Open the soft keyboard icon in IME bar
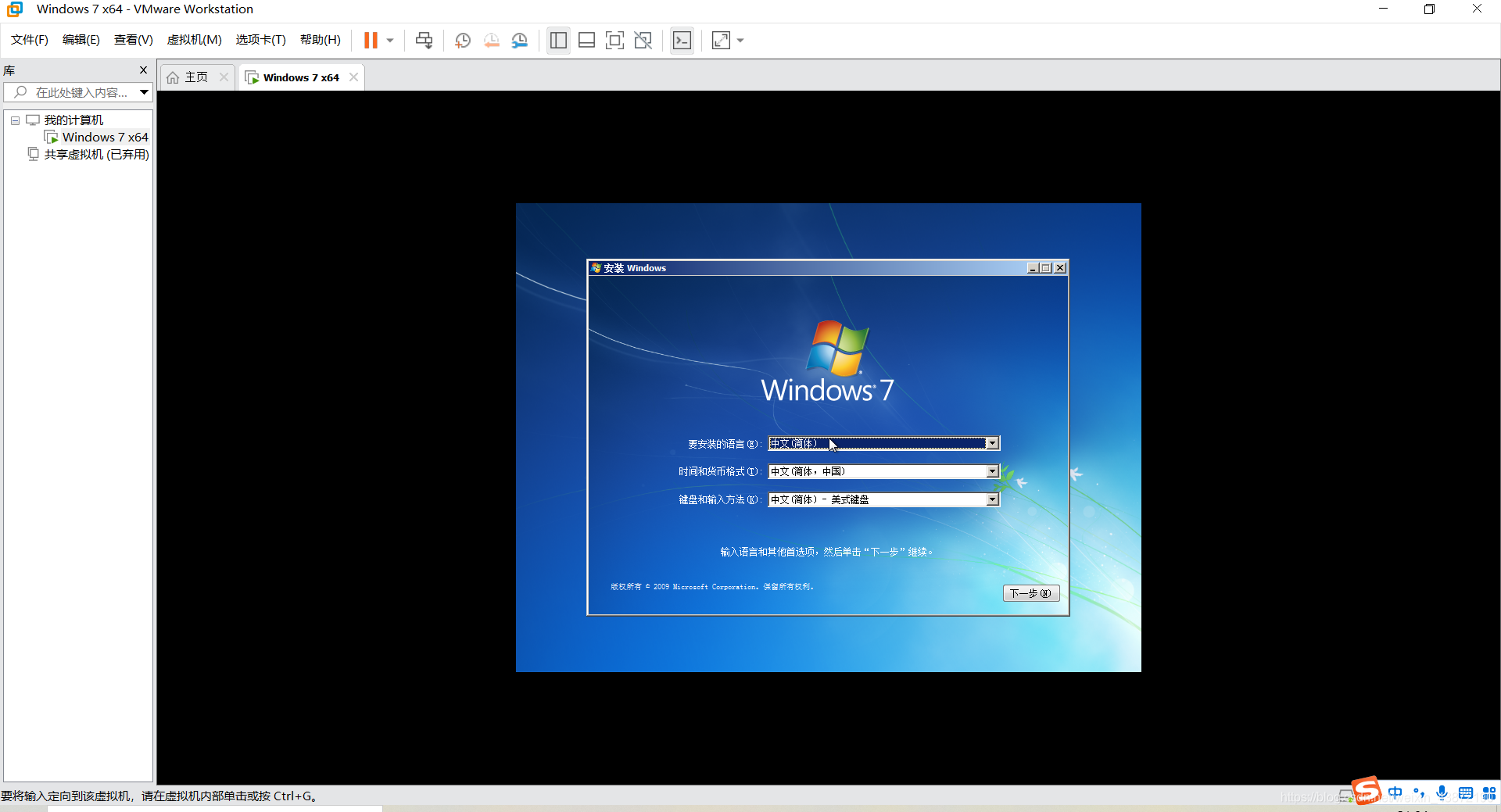 click(1466, 792)
